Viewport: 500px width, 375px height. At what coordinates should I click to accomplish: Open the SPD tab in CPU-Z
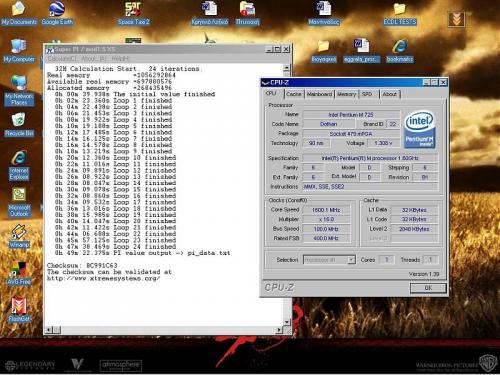[x=367, y=94]
